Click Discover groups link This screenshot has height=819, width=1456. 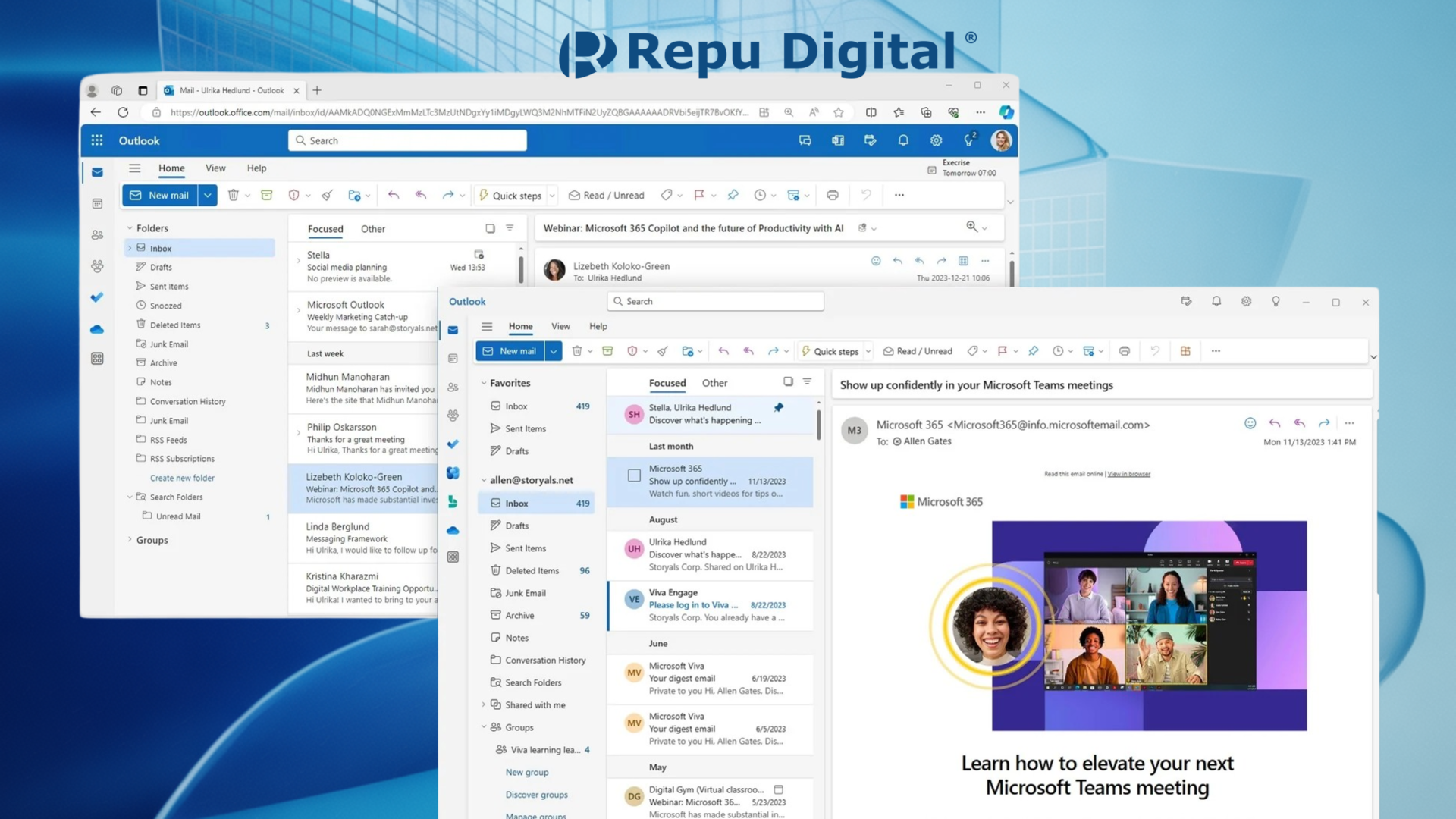coord(537,795)
